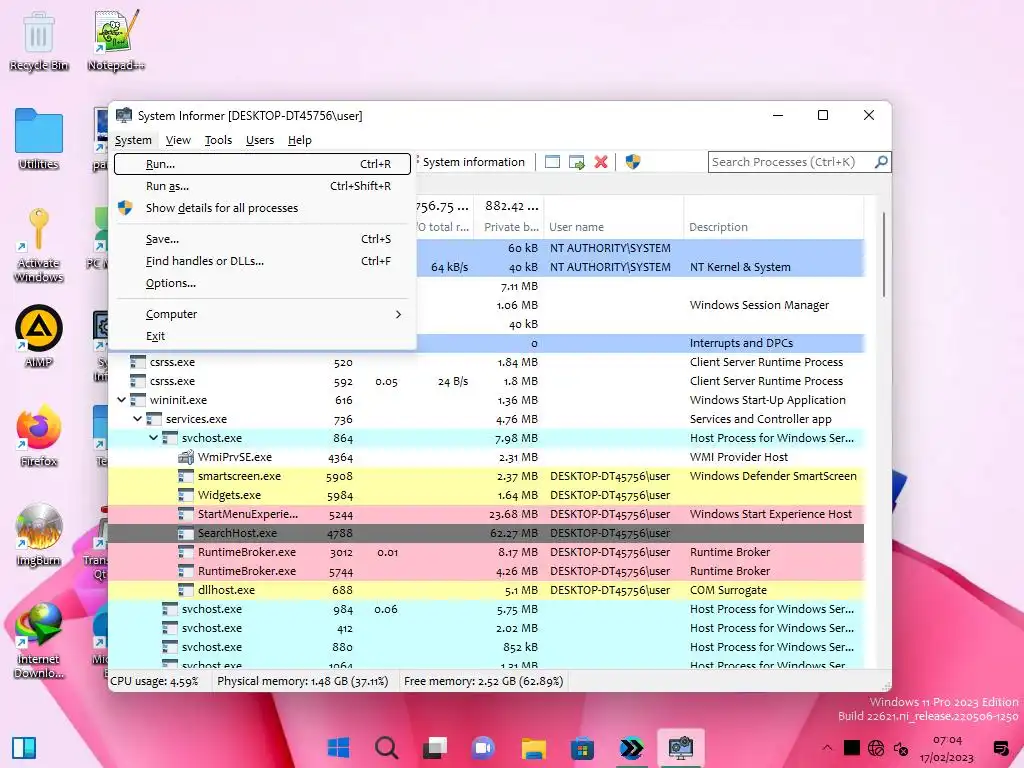Launch the AIMP desktop shortcut

(x=39, y=336)
